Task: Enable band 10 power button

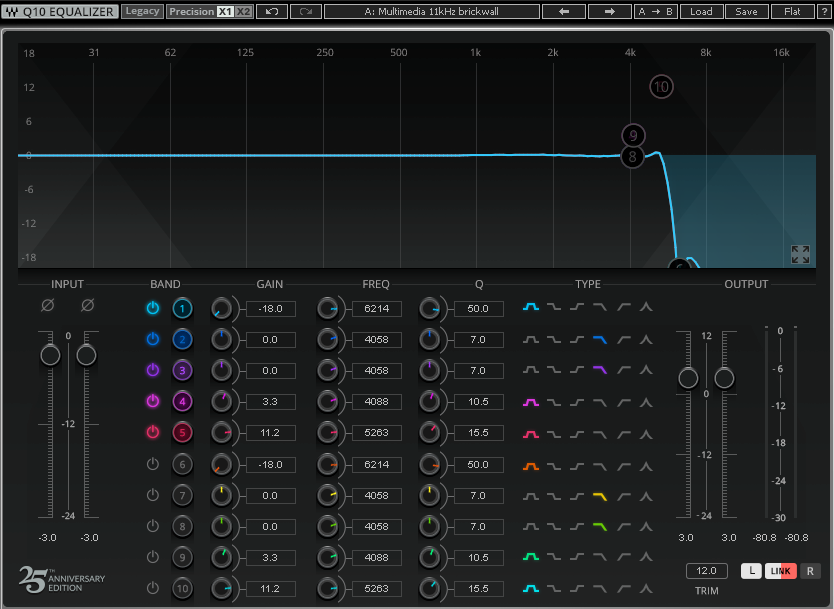Action: click(153, 588)
